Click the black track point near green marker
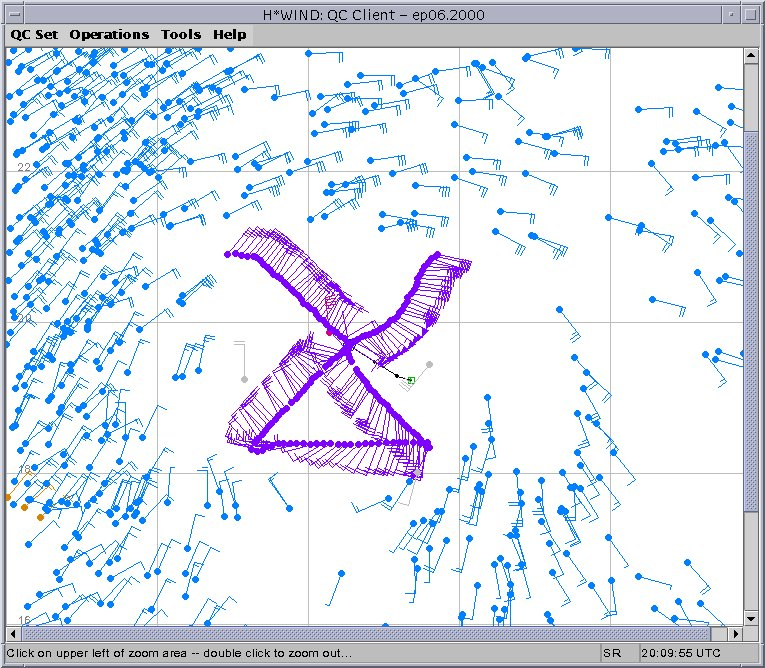This screenshot has width=765, height=668. [x=398, y=375]
